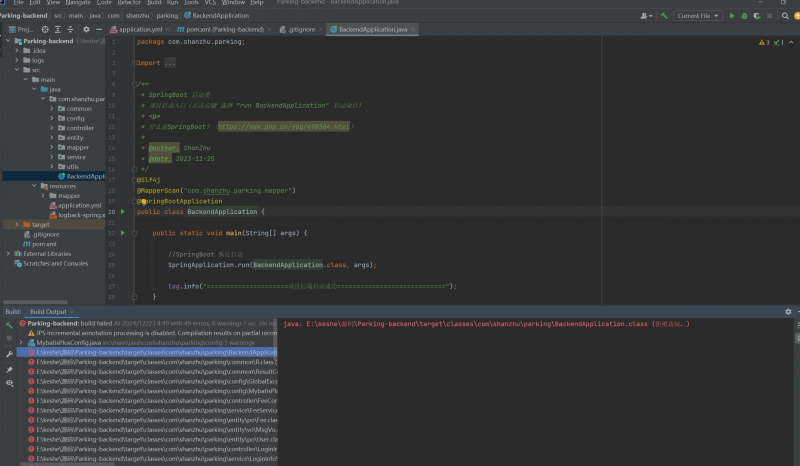Open Project panel settings gear

pyautogui.click(x=86, y=30)
